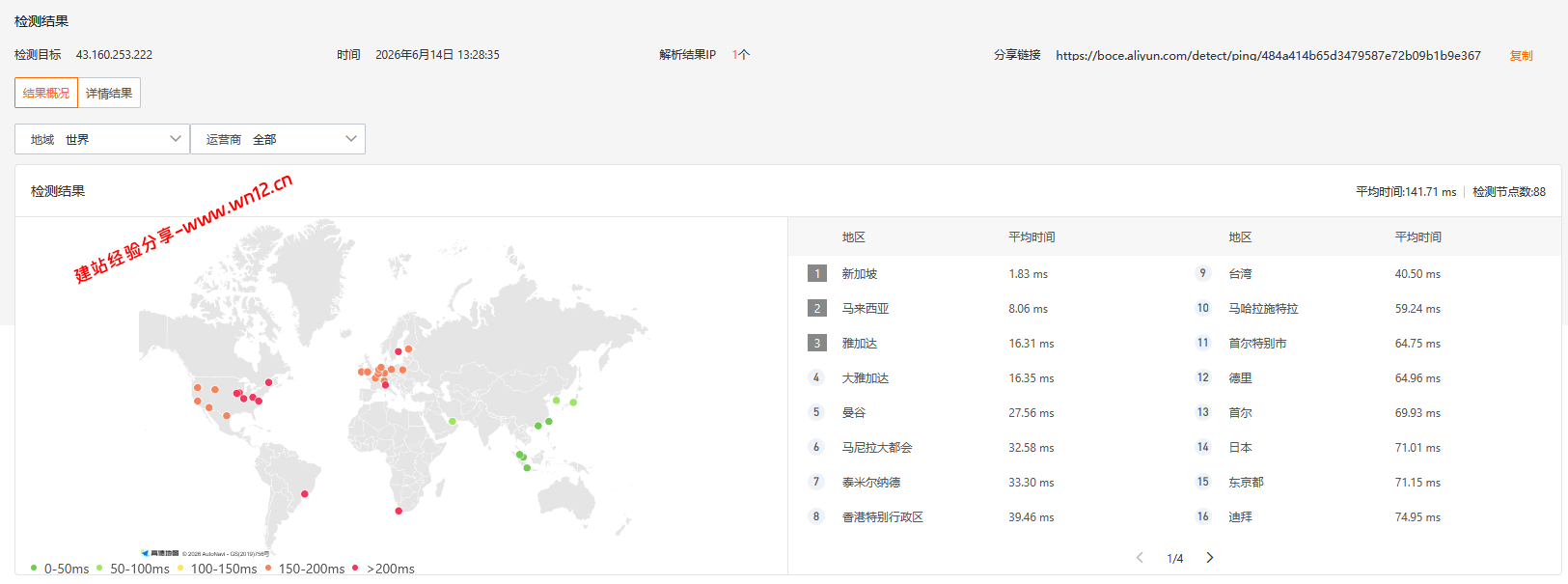The width and height of the screenshot is (1568, 584).
Task: Click the rank 4 badge for 大雅加达
Action: [816, 377]
